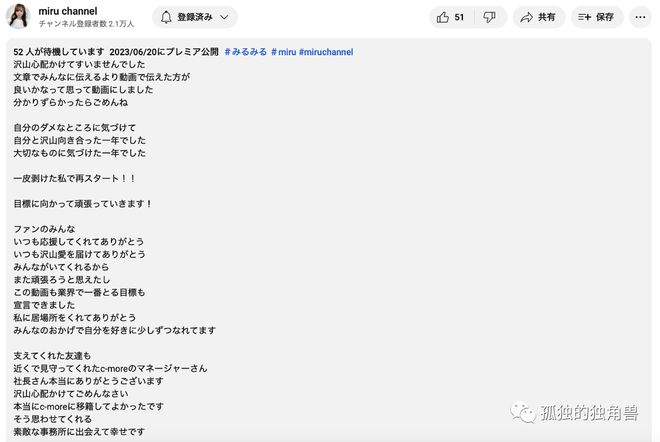Open the #miru hashtag link
This screenshot has width=660, height=442.
pos(284,52)
